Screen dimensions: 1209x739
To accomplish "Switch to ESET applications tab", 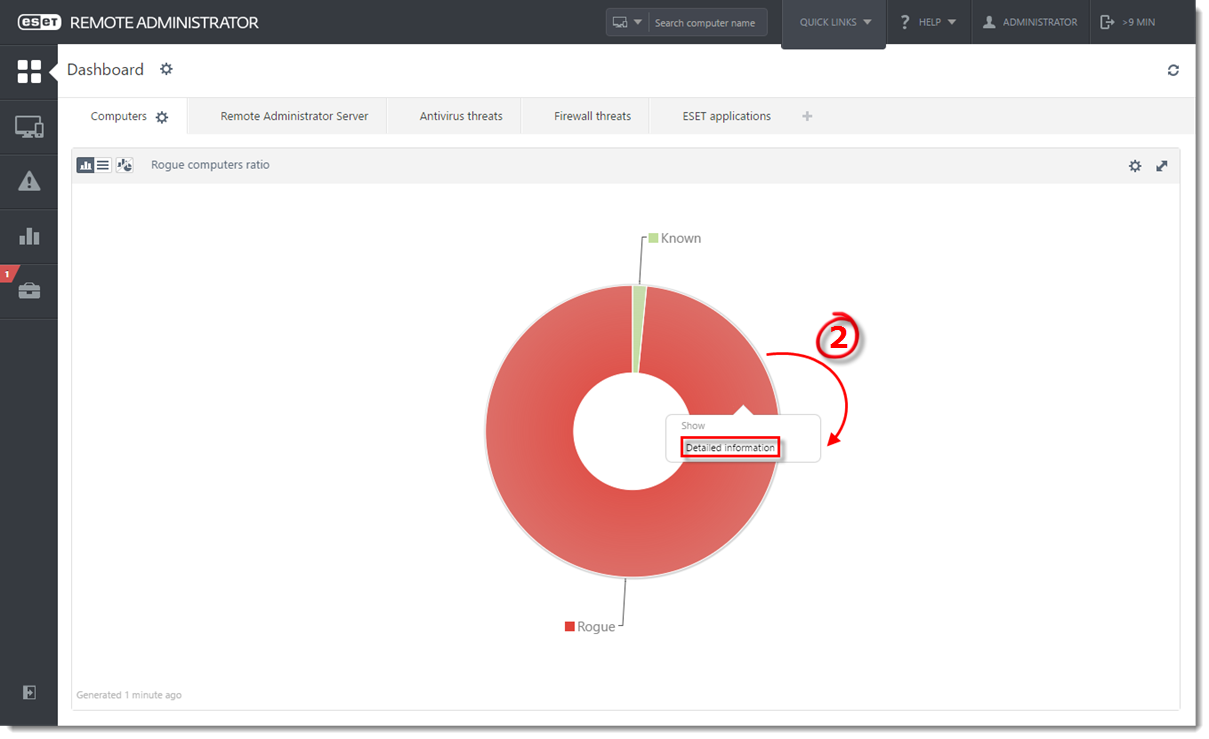I will (x=726, y=116).
